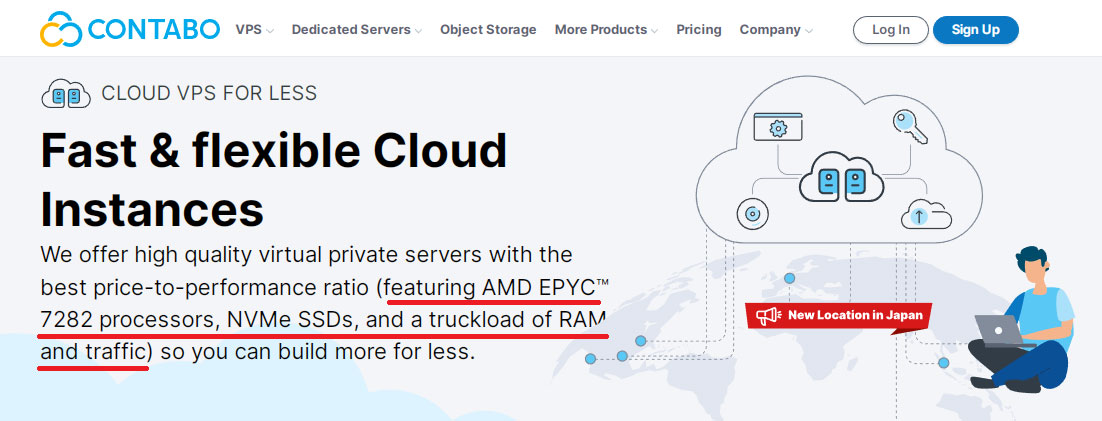Open the Pricing page
This screenshot has width=1102, height=421.
699,30
